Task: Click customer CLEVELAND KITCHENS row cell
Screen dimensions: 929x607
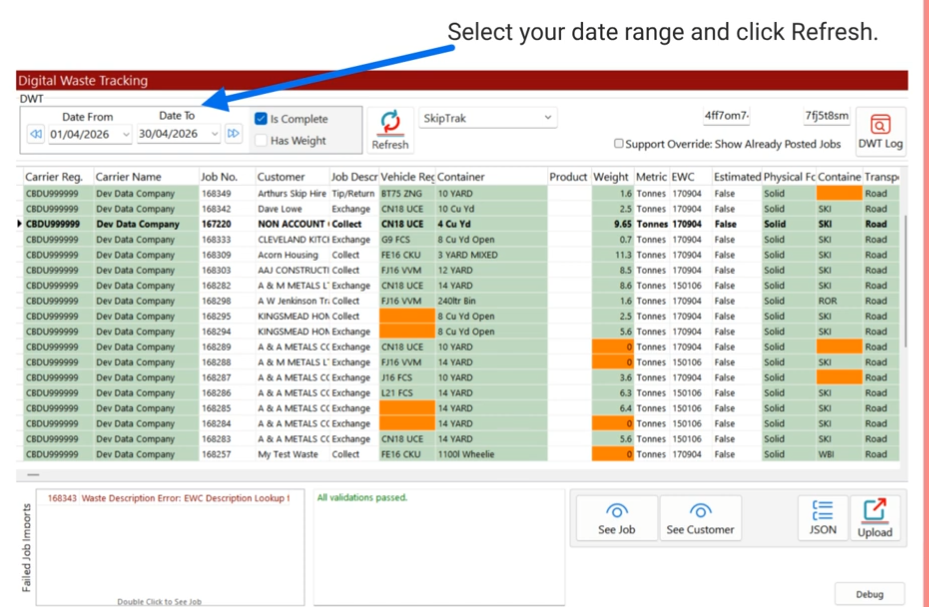Action: [292, 239]
